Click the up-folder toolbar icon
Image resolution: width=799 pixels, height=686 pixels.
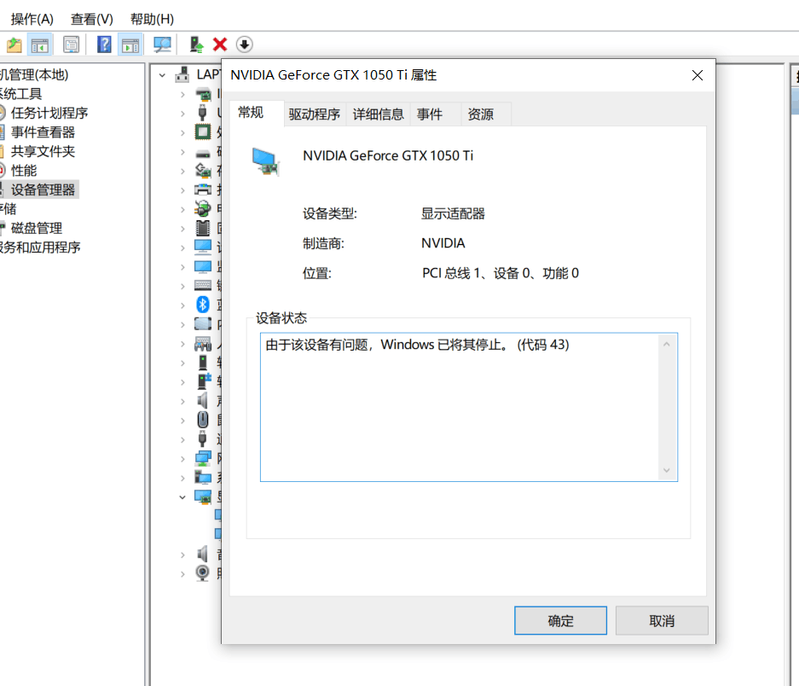(14, 45)
